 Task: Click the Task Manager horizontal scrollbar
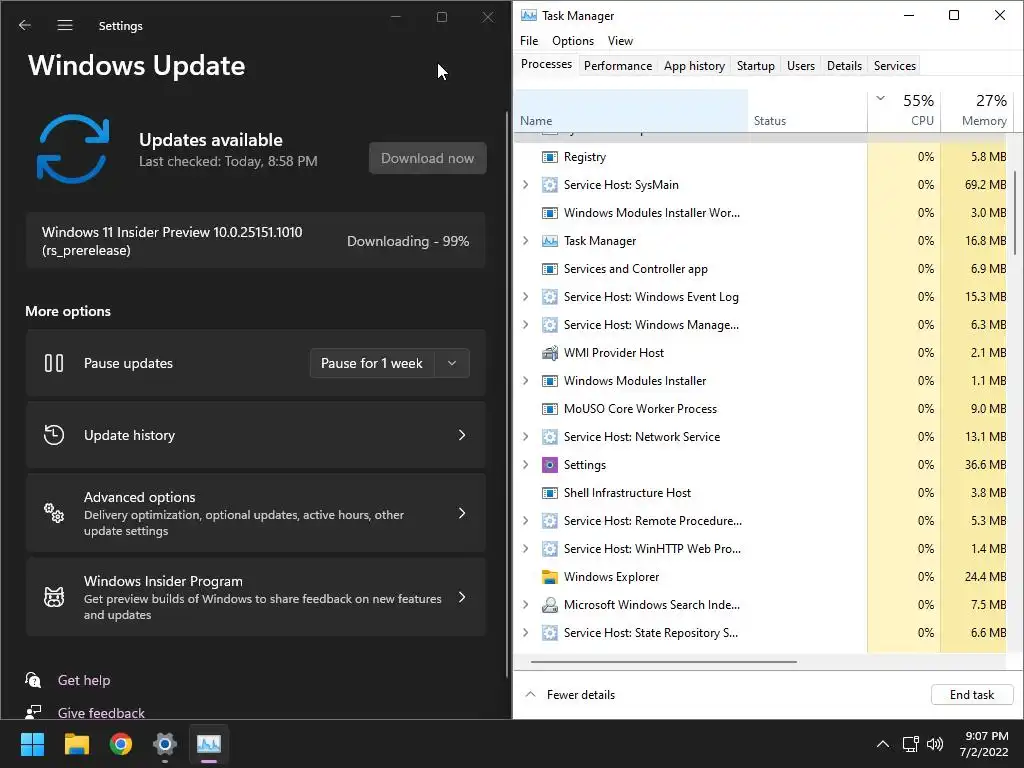tap(664, 662)
